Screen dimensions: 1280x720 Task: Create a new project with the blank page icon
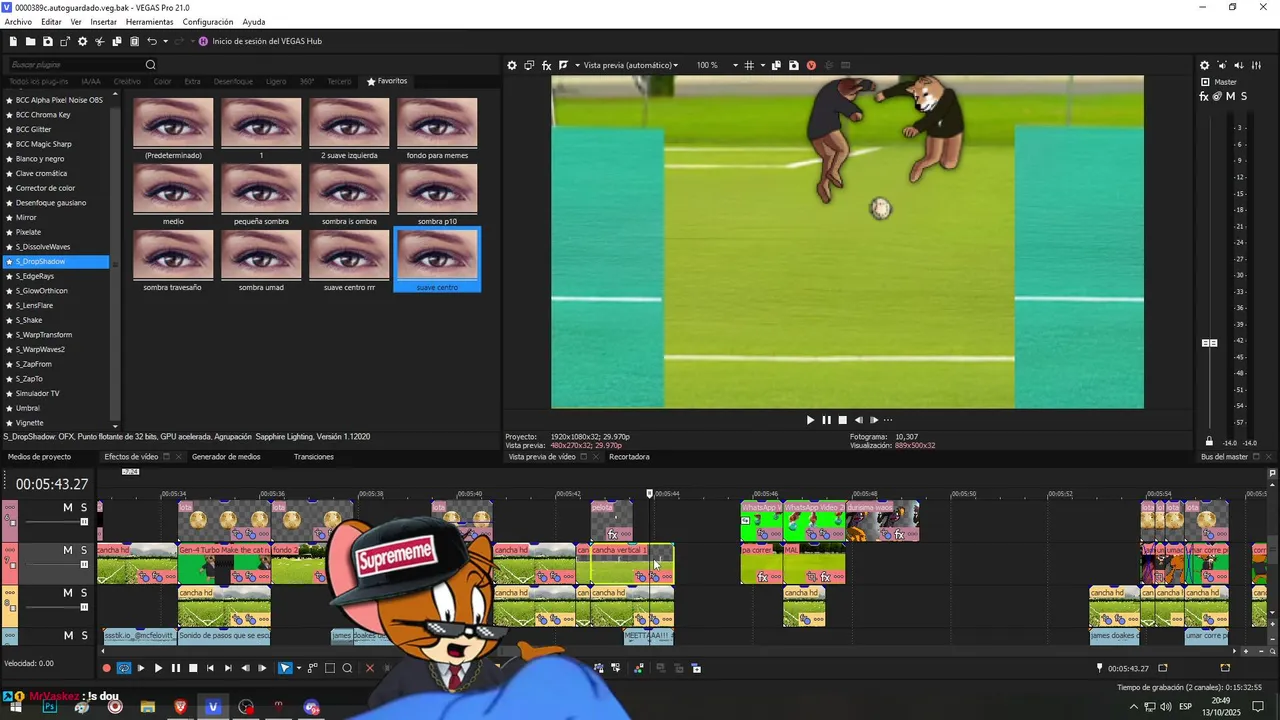[13, 41]
